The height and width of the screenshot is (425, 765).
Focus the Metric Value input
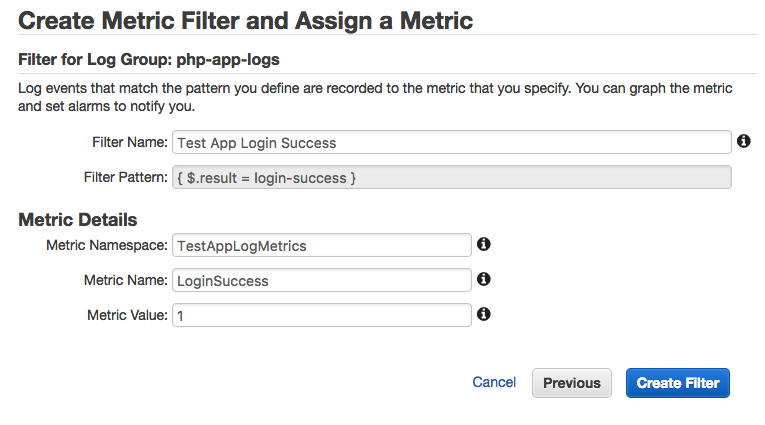point(321,315)
